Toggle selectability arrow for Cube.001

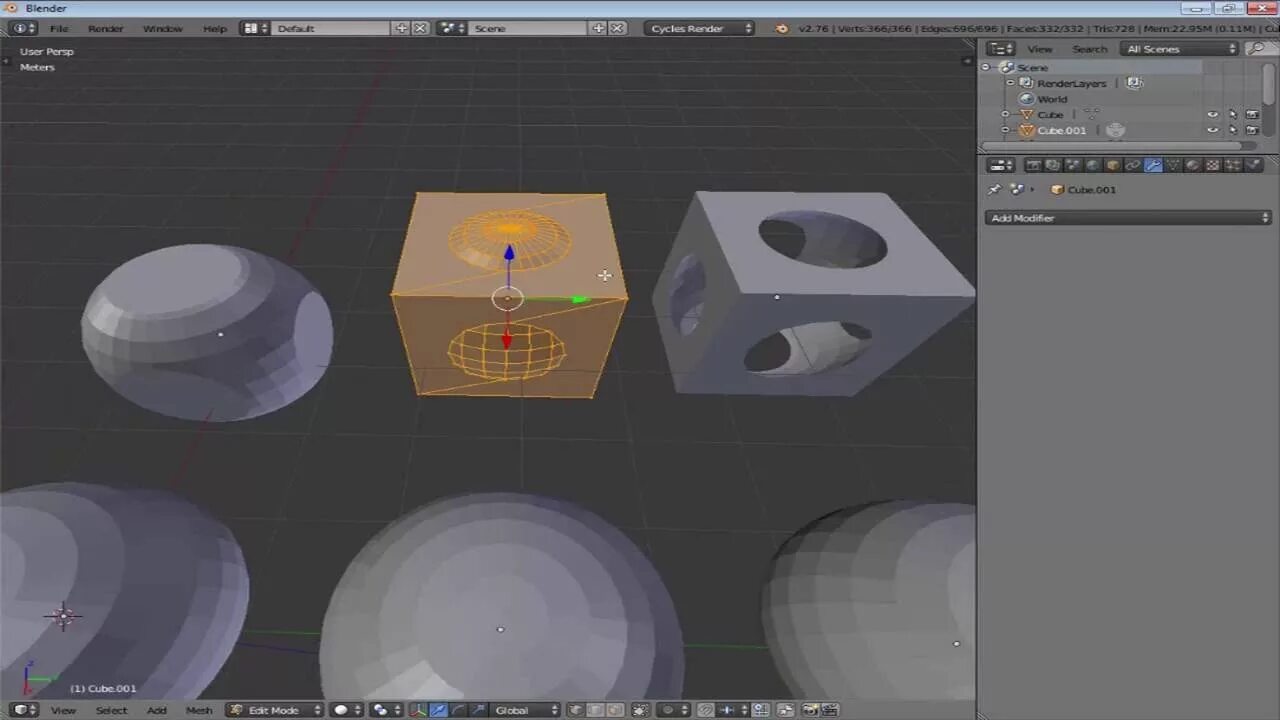(x=1233, y=130)
